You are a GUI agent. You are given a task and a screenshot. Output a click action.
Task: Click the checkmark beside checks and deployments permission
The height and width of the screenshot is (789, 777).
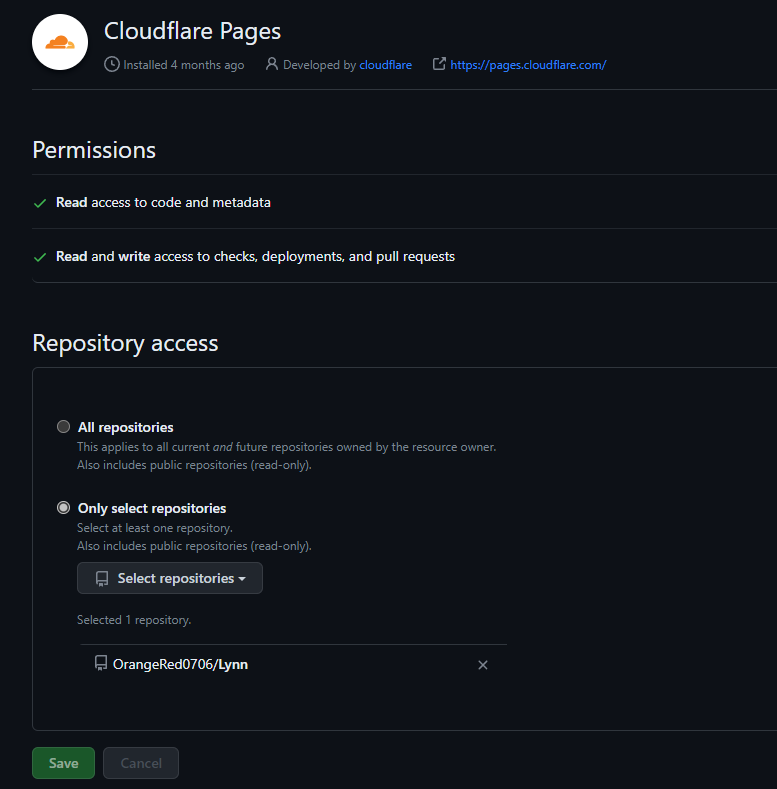40,257
